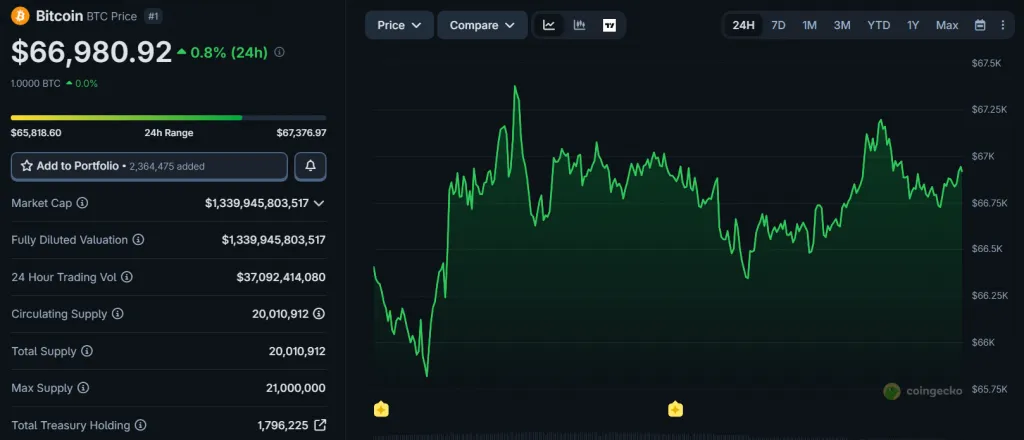Switch to line chart view
1024x440 pixels.
pos(549,25)
